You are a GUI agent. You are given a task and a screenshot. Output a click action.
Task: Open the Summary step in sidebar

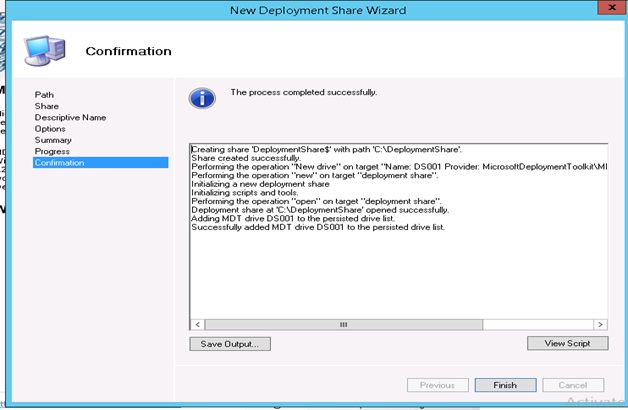pos(53,140)
